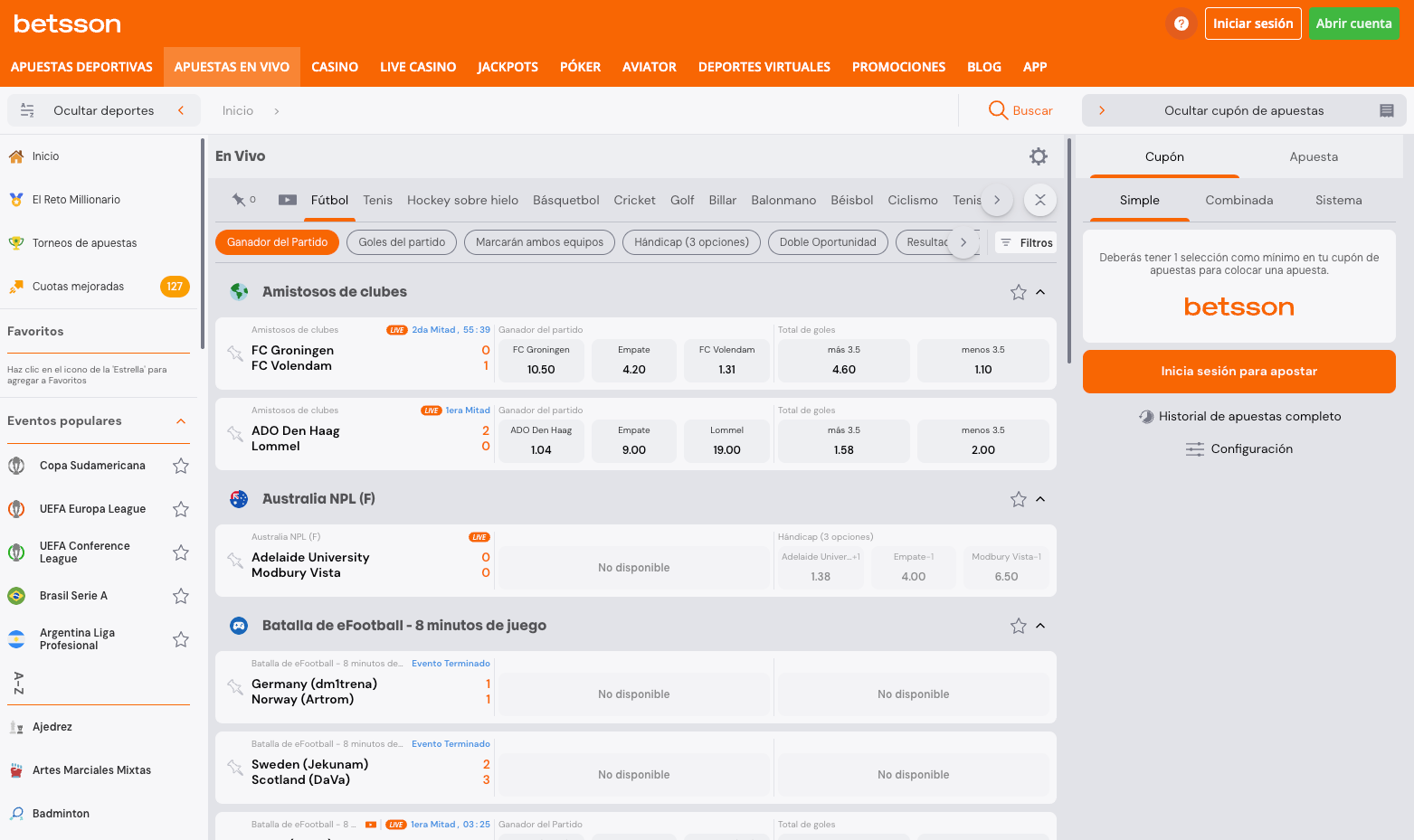The height and width of the screenshot is (840, 1414).
Task: Favorite Argentina Liga Profesional with star
Action: click(181, 639)
